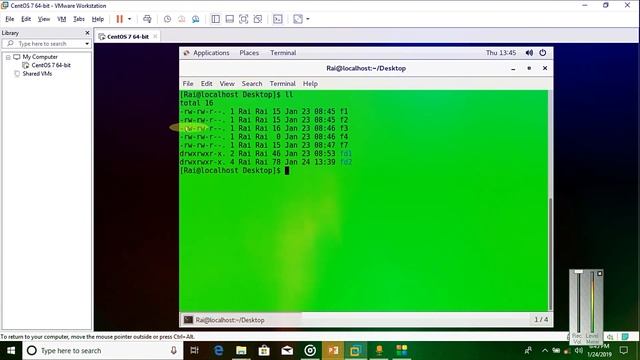Open Microsoft Store from taskbar
This screenshot has height=360, width=640.
tap(264, 351)
